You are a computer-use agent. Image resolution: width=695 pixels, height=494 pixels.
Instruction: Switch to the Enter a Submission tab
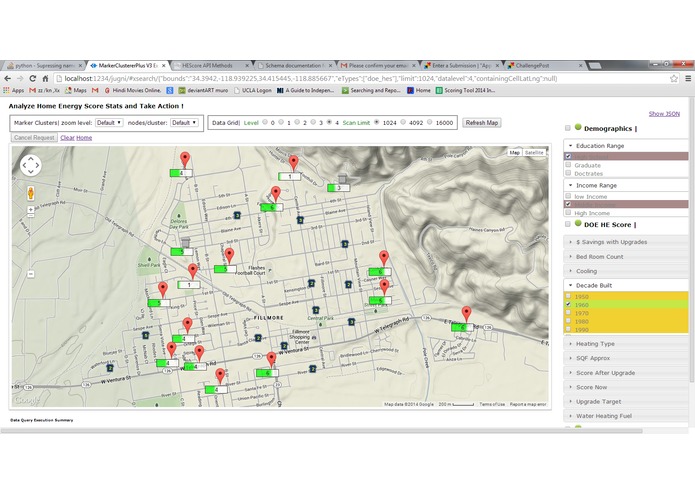point(461,65)
